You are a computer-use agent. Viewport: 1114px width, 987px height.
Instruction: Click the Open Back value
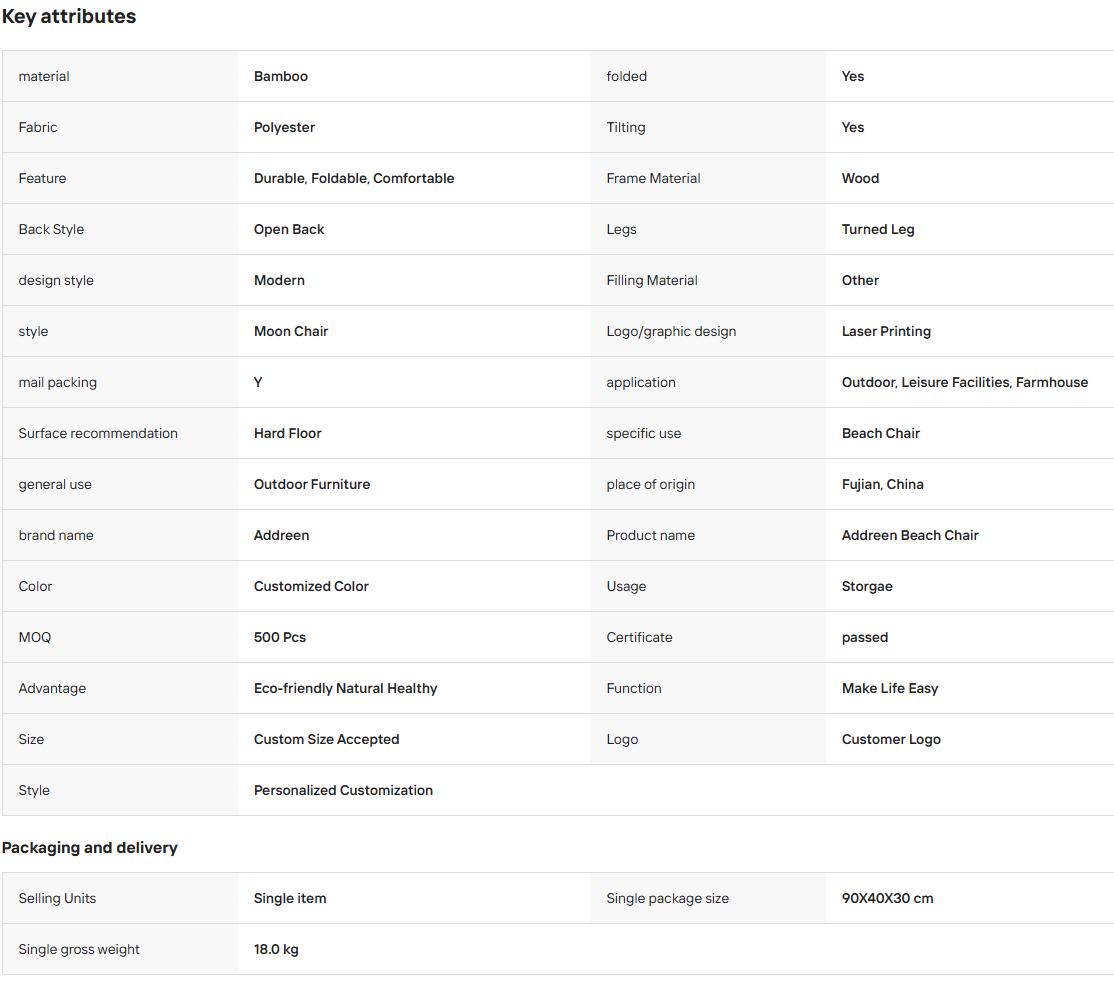pos(288,230)
